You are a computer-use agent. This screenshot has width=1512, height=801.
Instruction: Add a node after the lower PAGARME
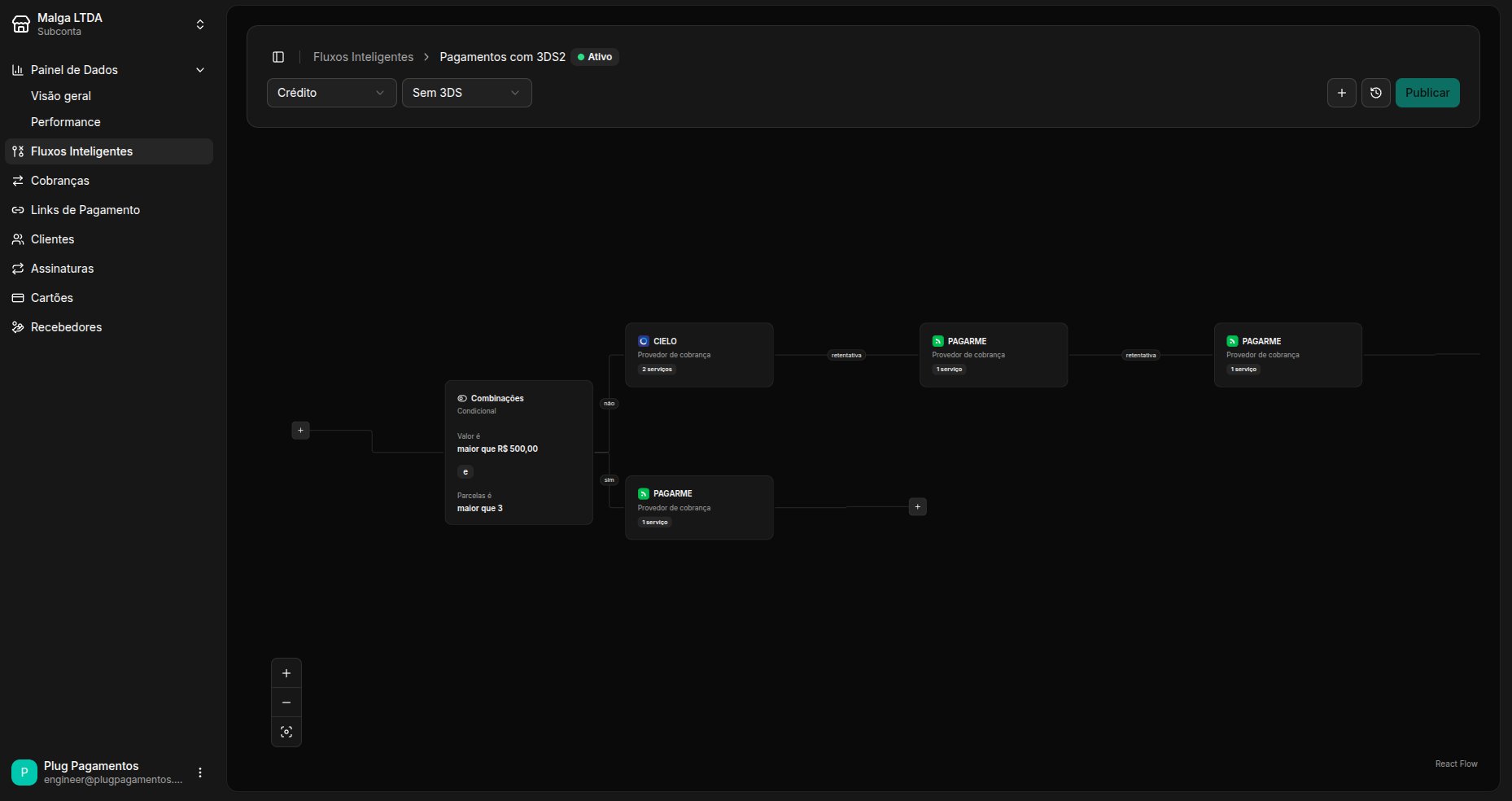click(917, 506)
